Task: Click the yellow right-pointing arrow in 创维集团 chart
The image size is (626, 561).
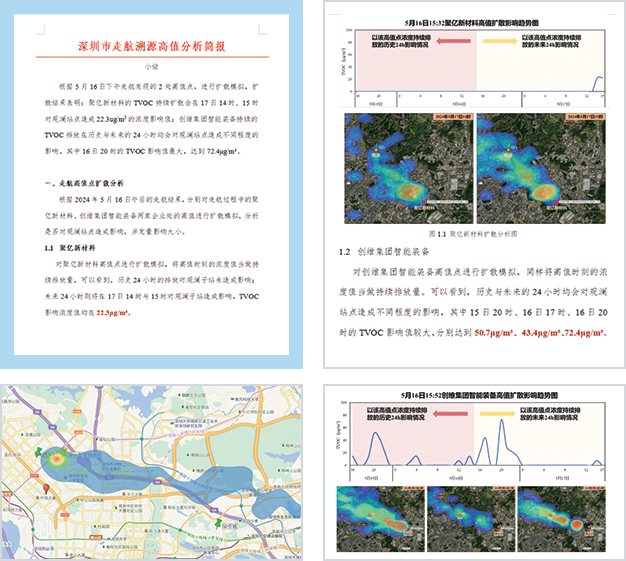Action: pos(497,414)
